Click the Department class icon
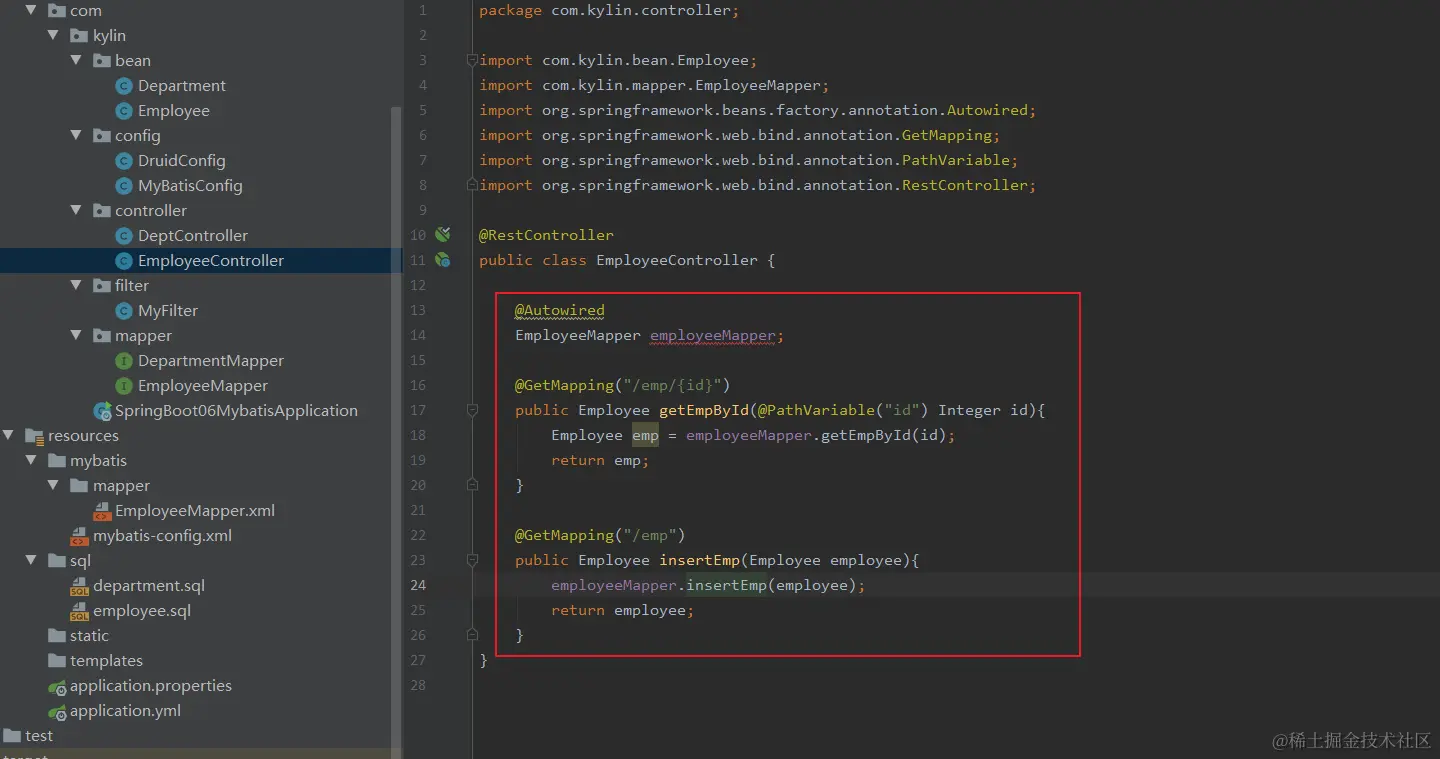 pos(124,86)
